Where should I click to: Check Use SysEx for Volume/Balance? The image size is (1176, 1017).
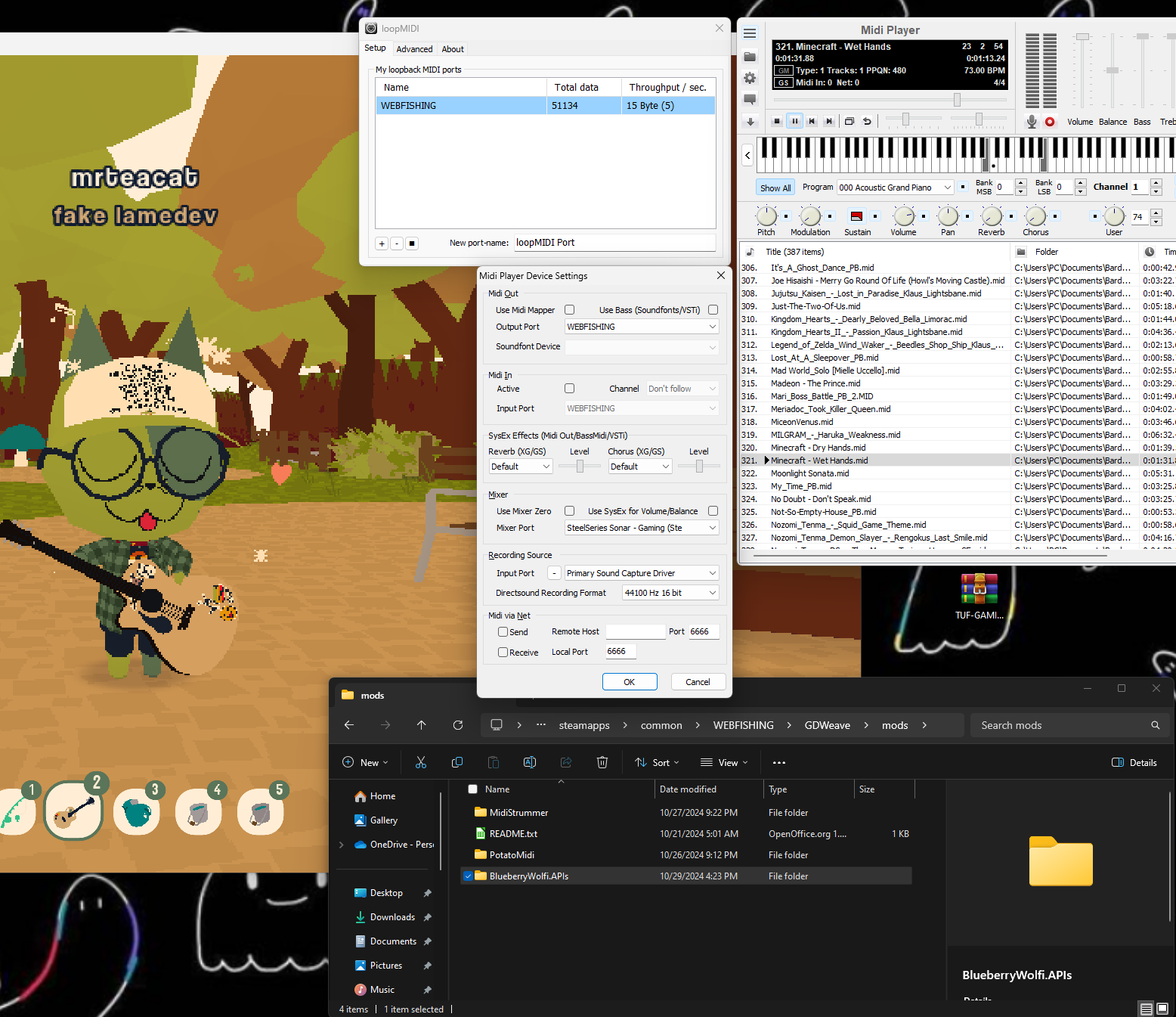(x=713, y=511)
